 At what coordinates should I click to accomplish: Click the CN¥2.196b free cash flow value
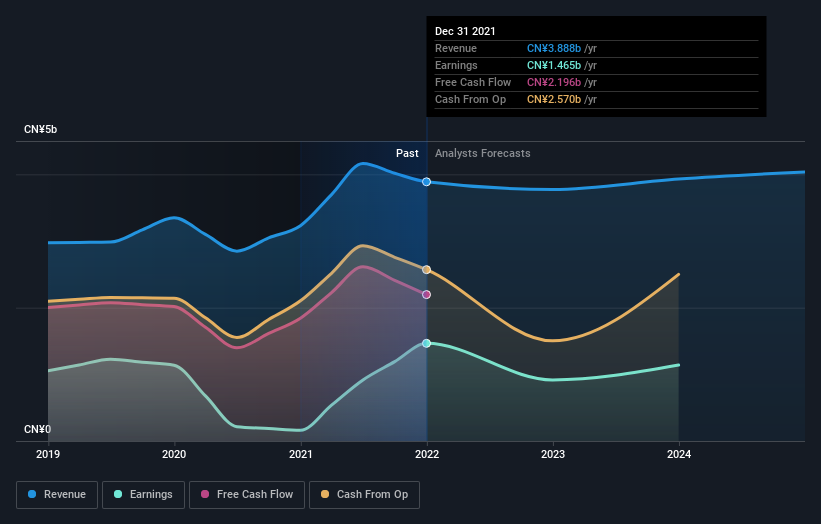[x=554, y=82]
